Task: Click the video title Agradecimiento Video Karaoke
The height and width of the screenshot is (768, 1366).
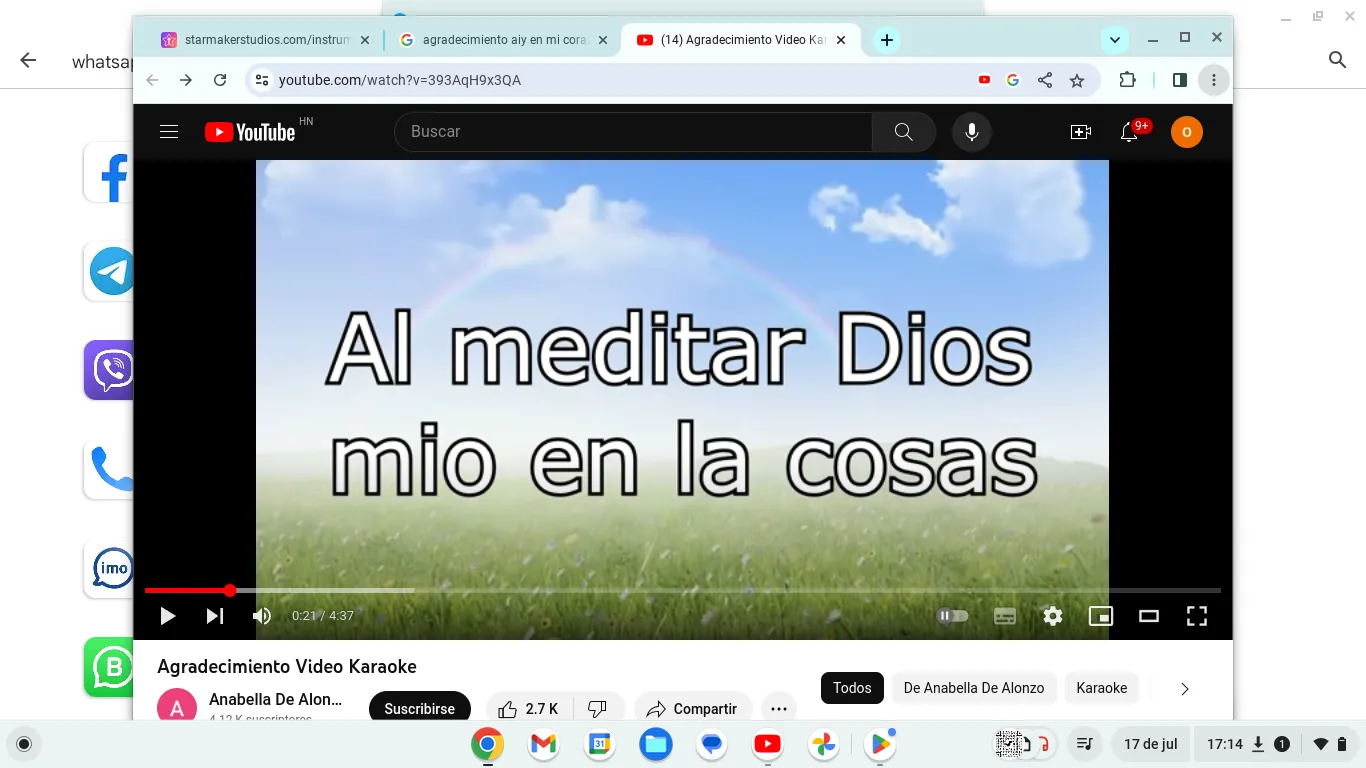Action: (x=287, y=666)
